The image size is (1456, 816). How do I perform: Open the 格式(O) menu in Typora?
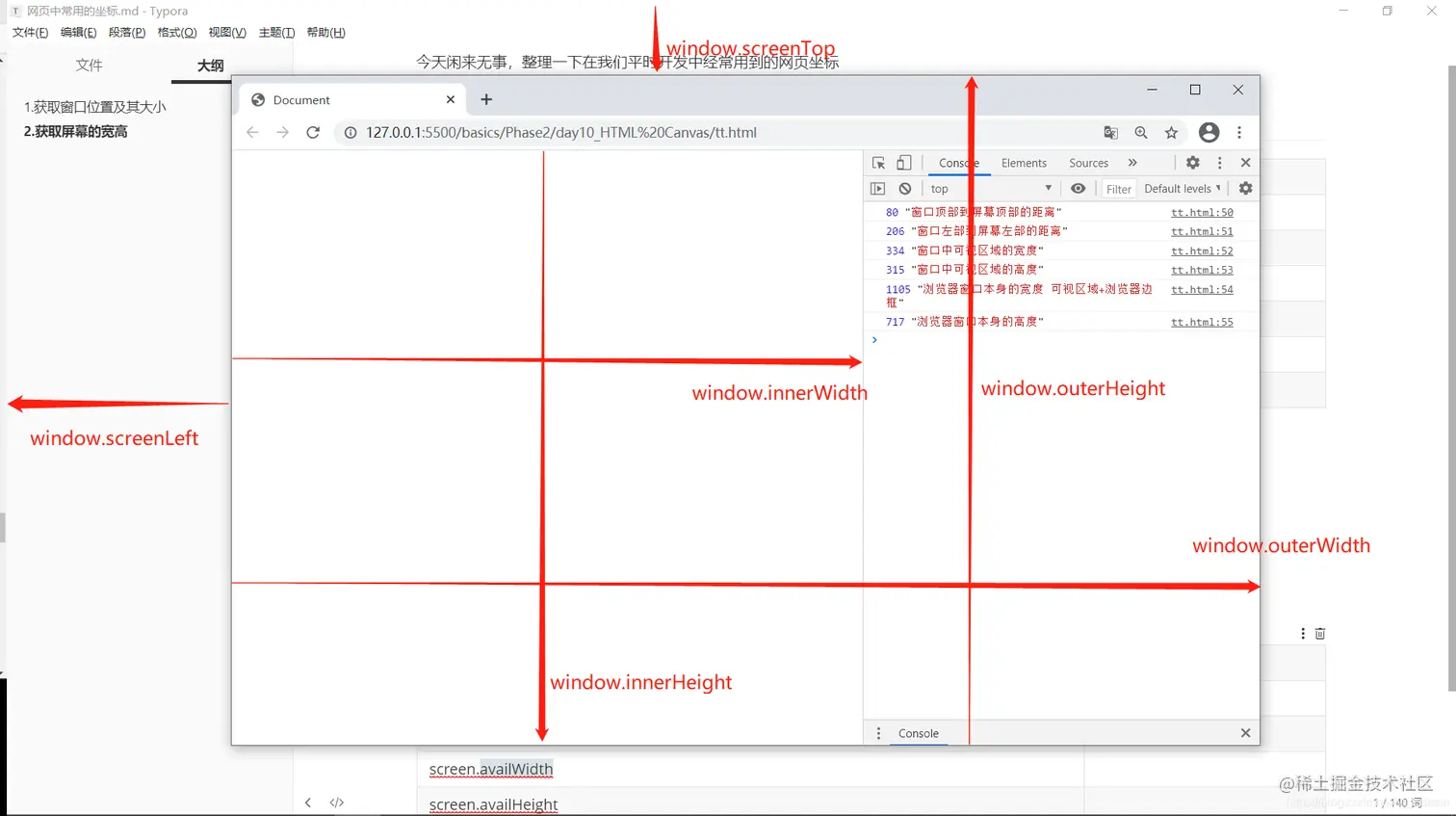tap(177, 33)
